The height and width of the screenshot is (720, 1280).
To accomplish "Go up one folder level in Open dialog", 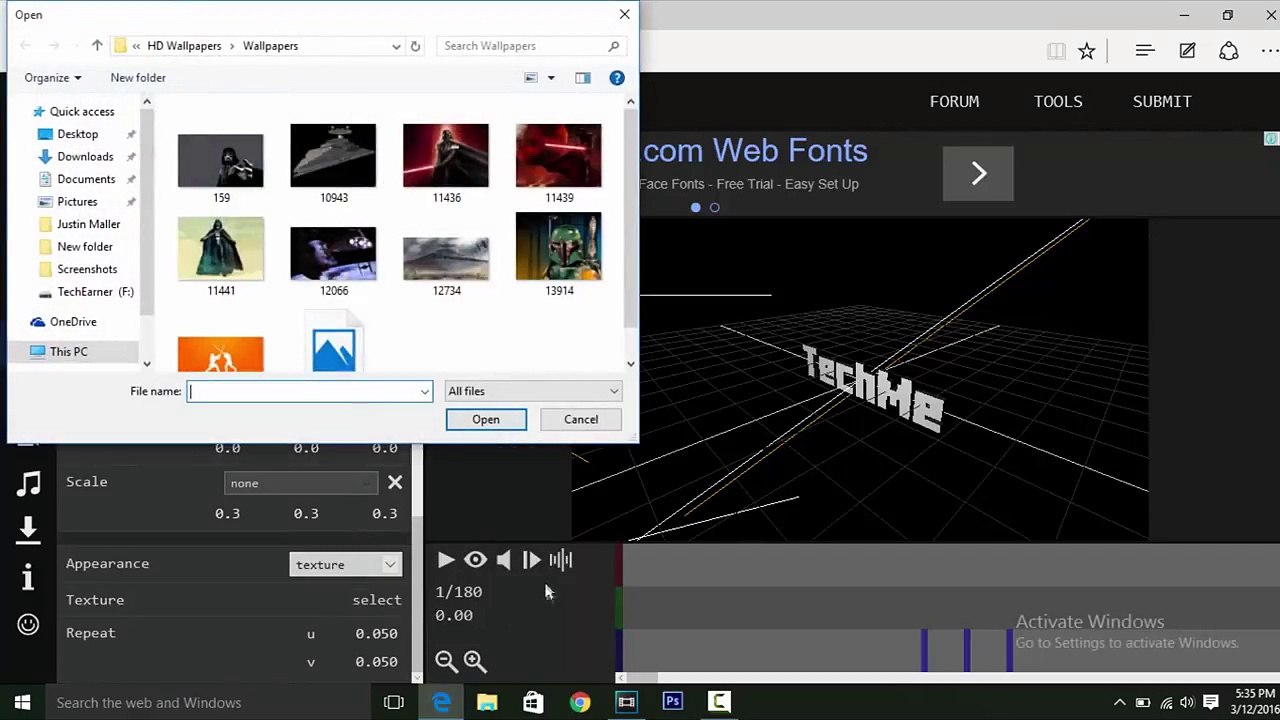I will [97, 46].
